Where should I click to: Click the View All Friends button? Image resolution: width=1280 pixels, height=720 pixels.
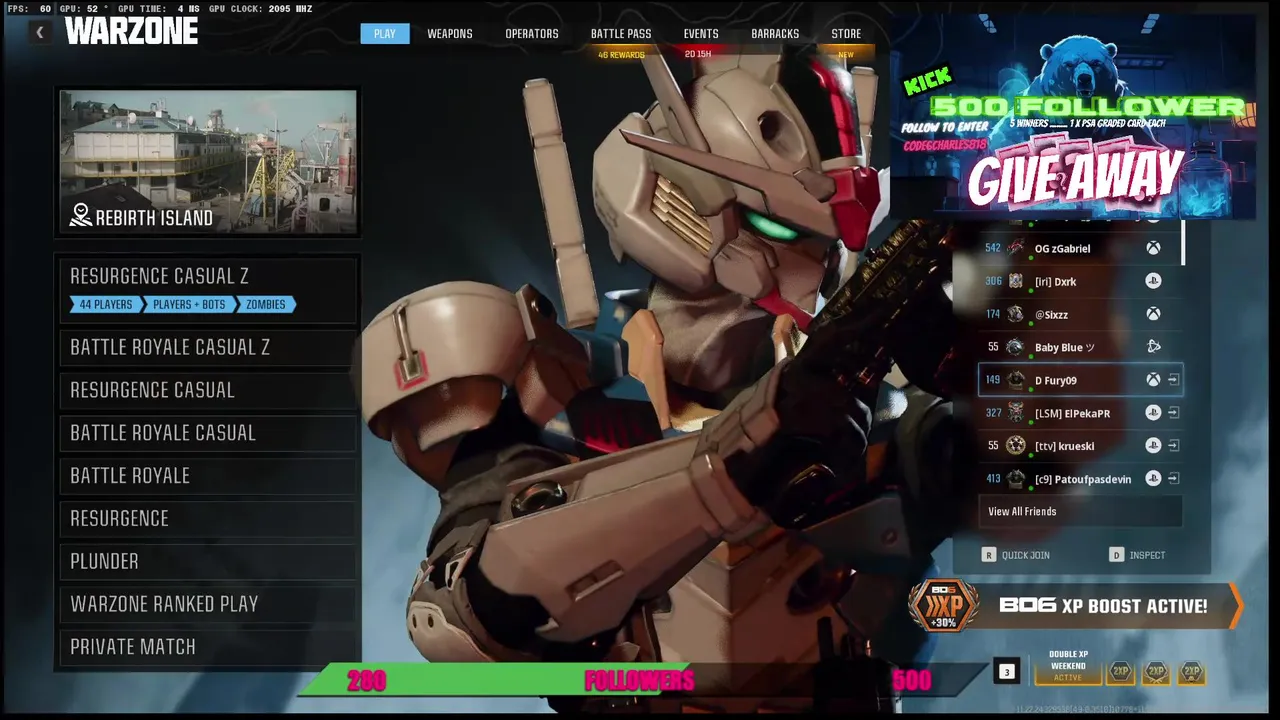click(x=1080, y=511)
